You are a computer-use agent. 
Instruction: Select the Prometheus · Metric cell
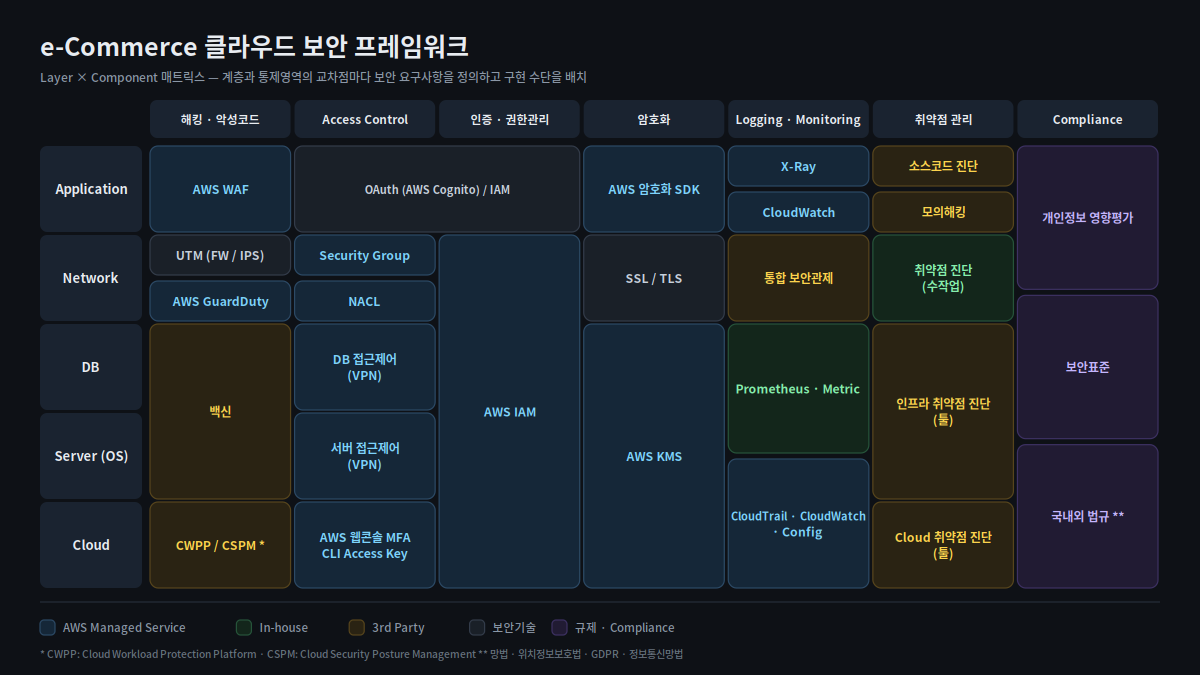pyautogui.click(x=798, y=389)
